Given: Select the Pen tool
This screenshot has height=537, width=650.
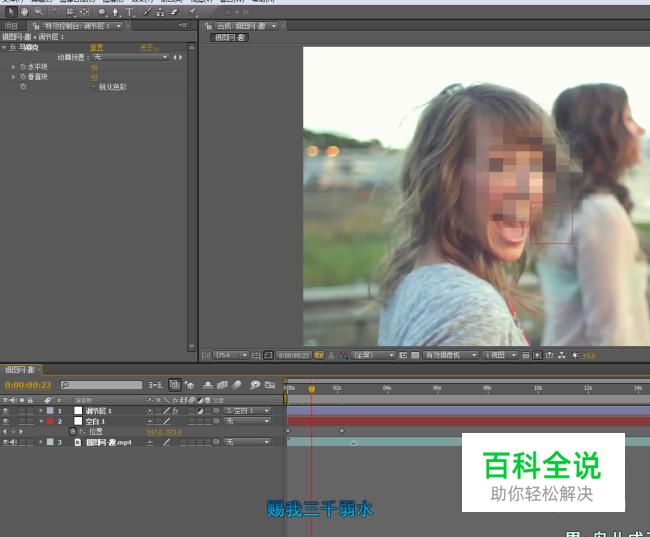Looking at the screenshot, I should 116,12.
